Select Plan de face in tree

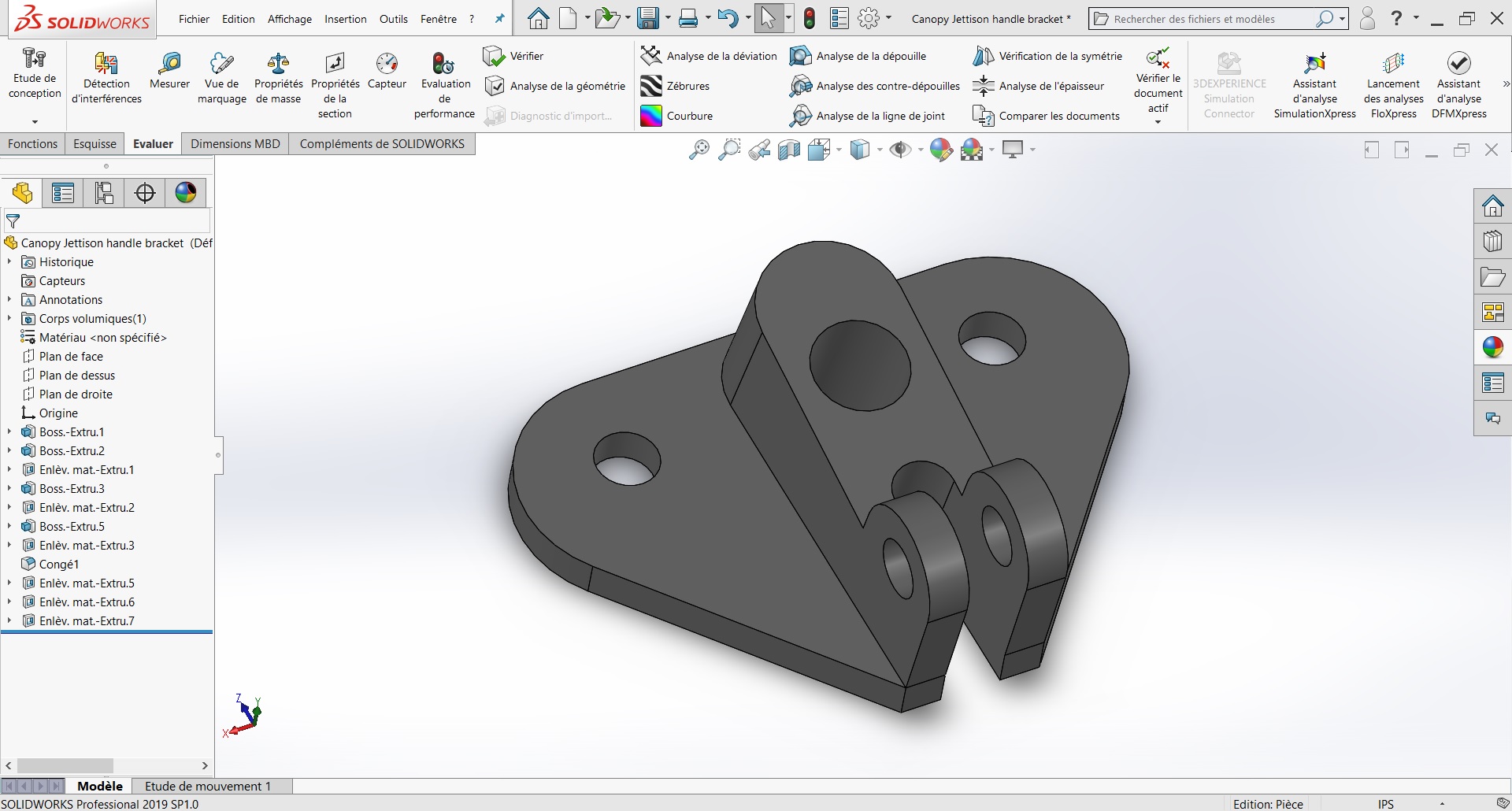point(62,357)
